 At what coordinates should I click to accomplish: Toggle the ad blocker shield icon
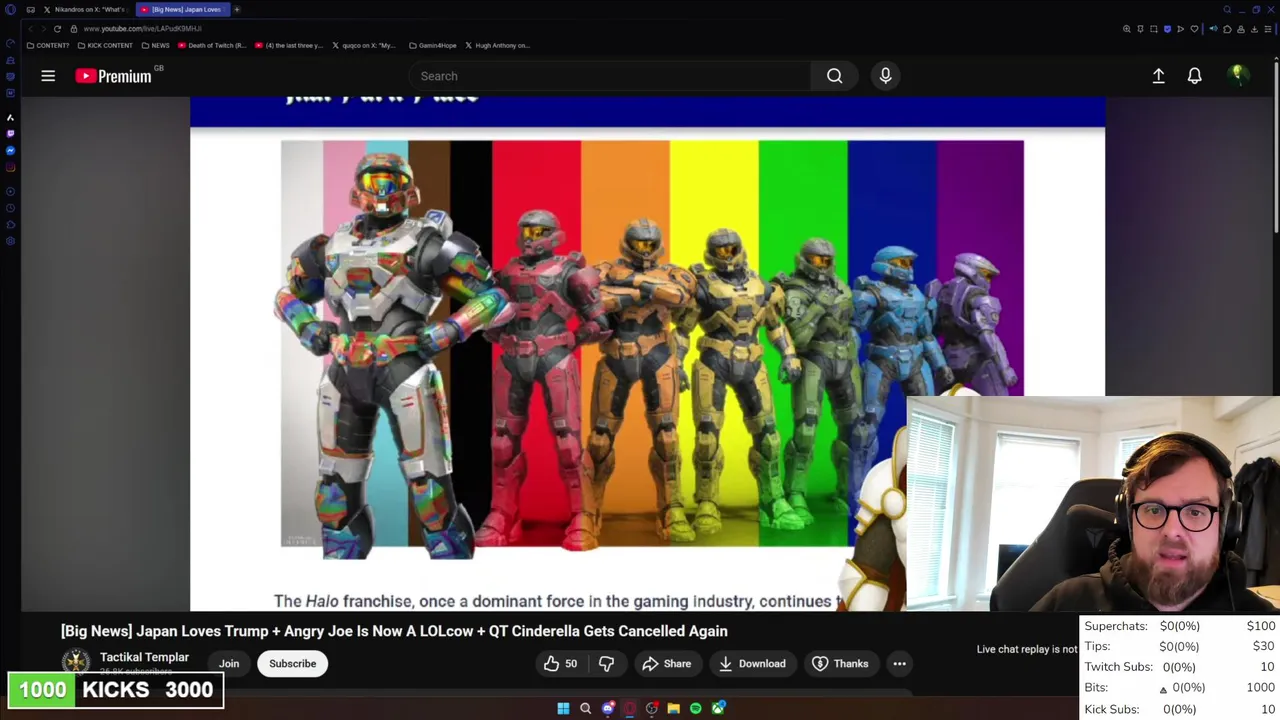tap(1167, 28)
